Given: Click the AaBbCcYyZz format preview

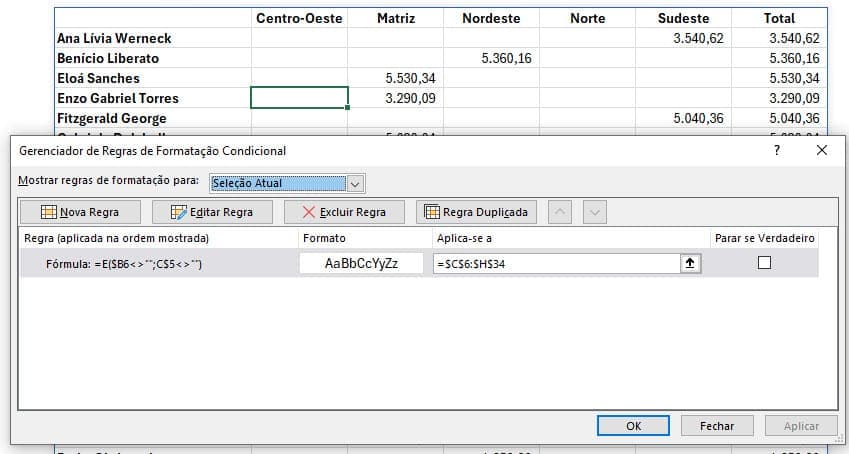Looking at the screenshot, I should coord(361,263).
